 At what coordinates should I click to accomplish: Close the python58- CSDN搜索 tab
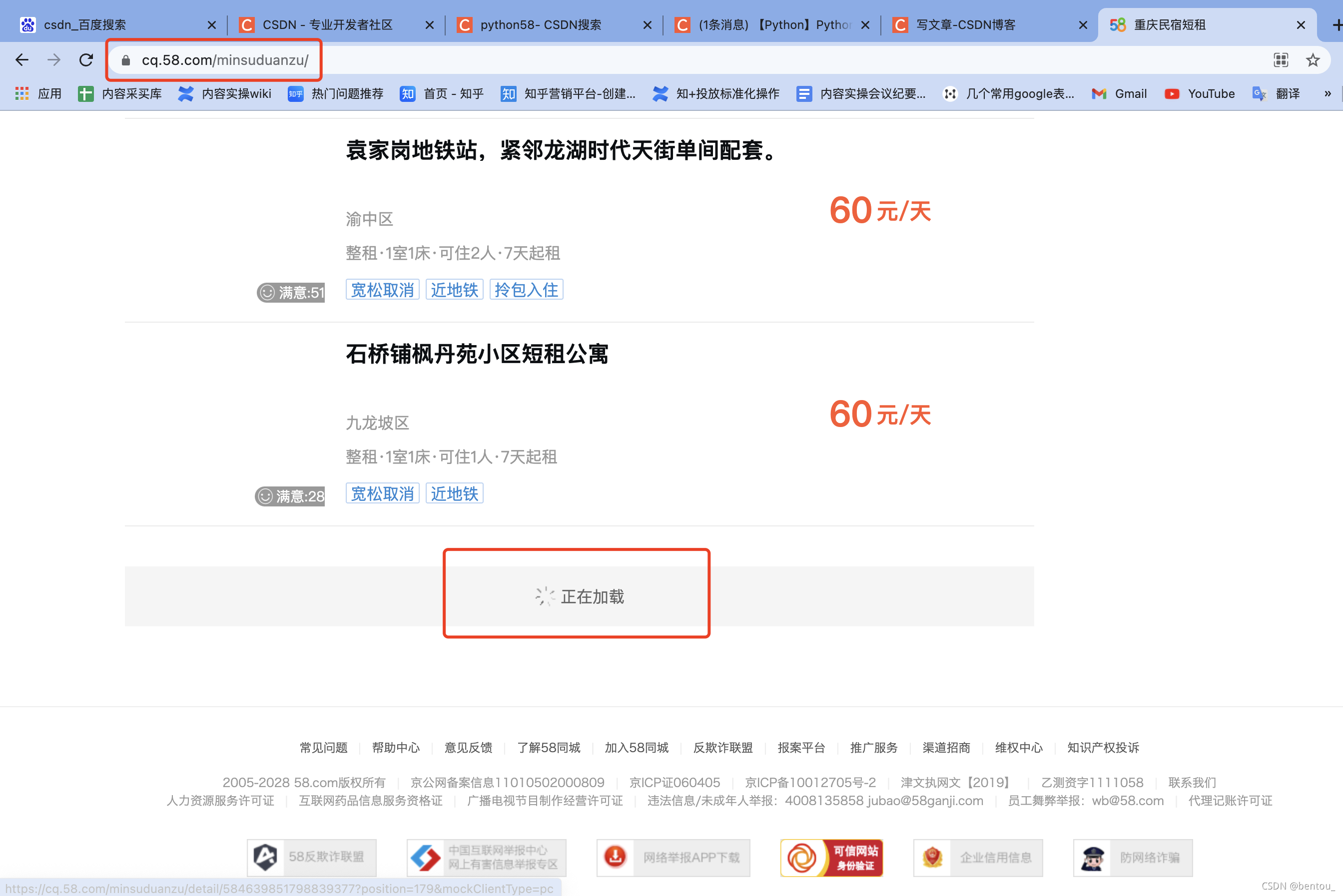click(x=648, y=25)
